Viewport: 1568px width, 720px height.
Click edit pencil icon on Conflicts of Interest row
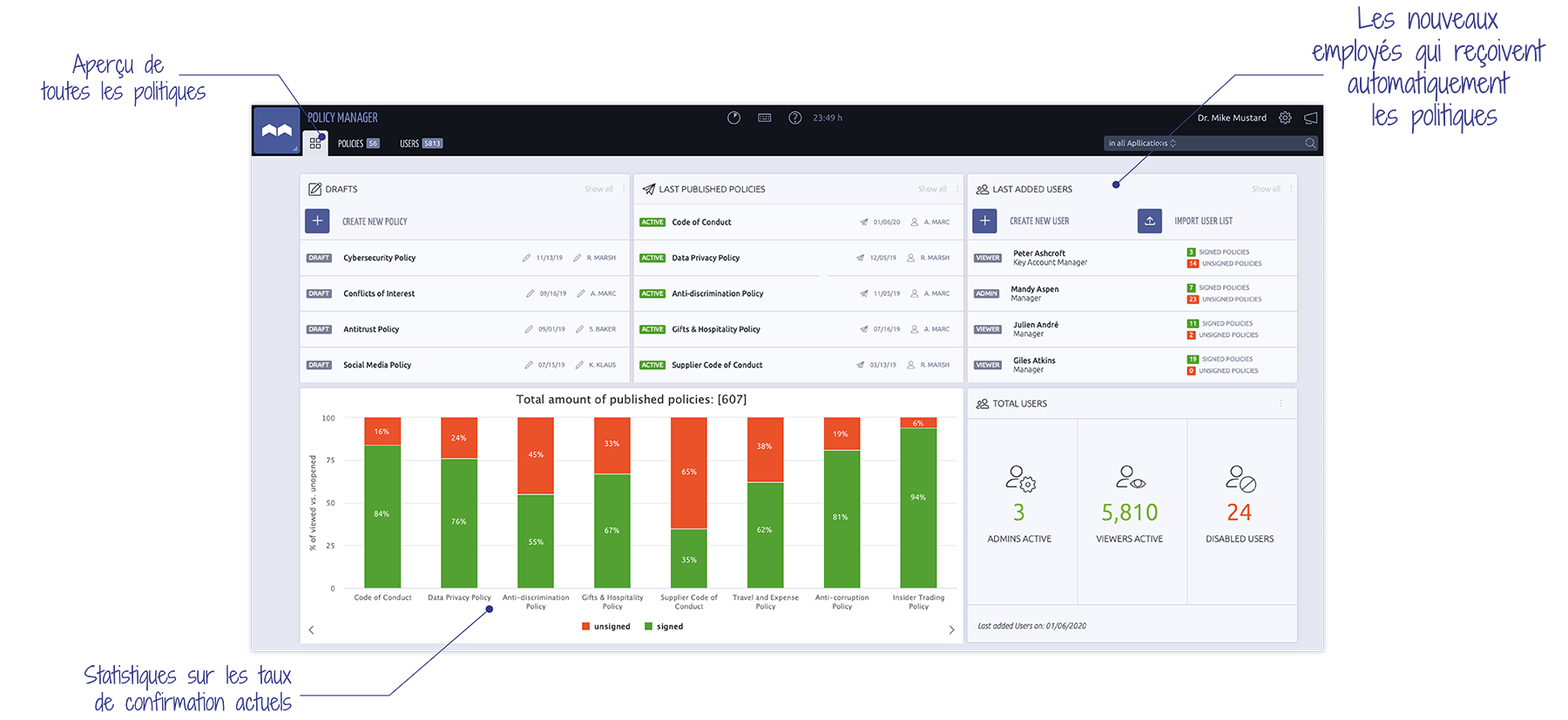[530, 293]
